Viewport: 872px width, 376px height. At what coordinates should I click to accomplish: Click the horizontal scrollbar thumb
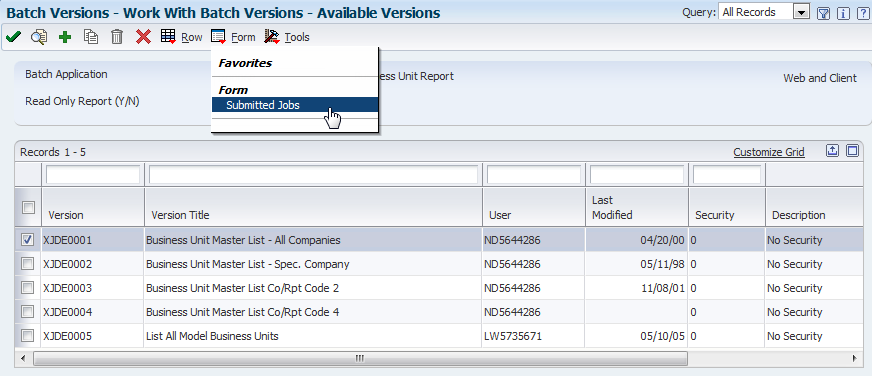[360, 358]
